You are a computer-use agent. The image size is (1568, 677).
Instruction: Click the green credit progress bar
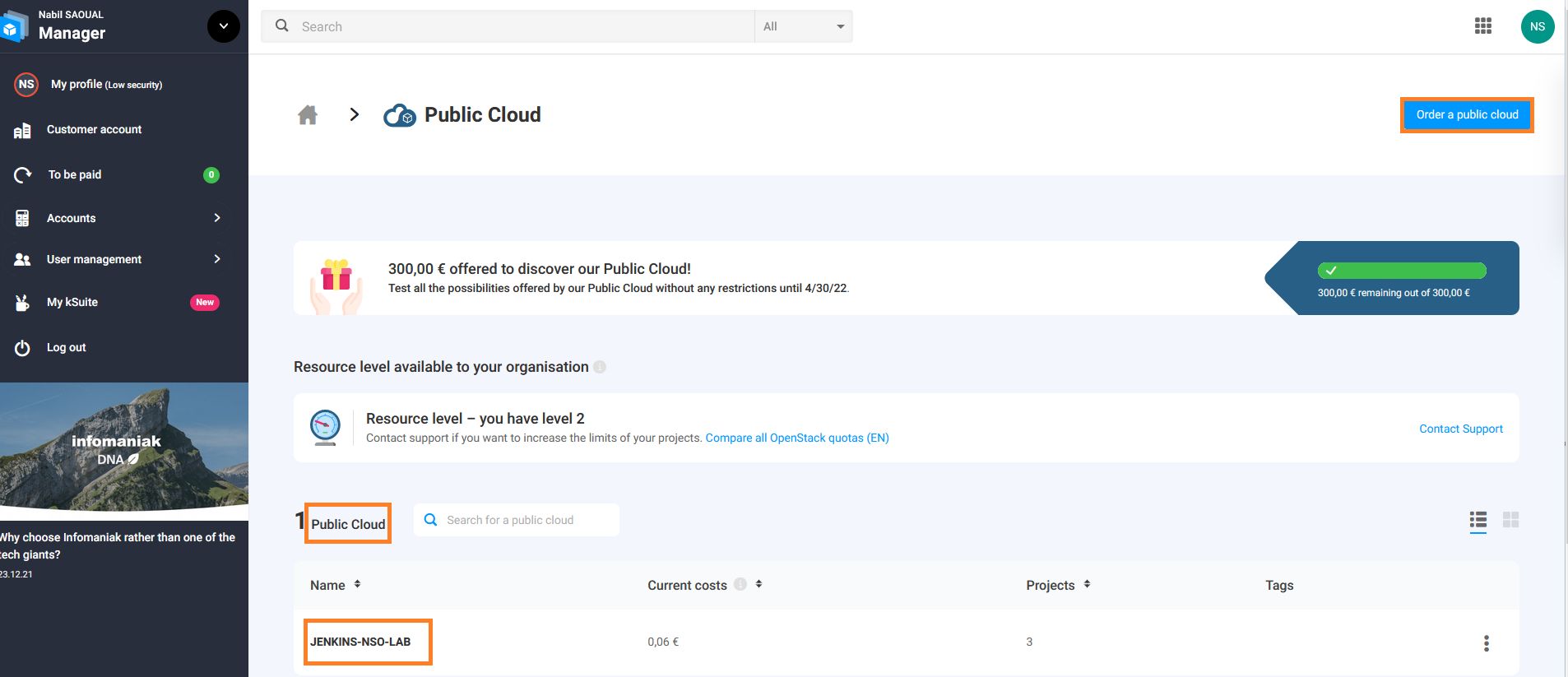pyautogui.click(x=1402, y=271)
